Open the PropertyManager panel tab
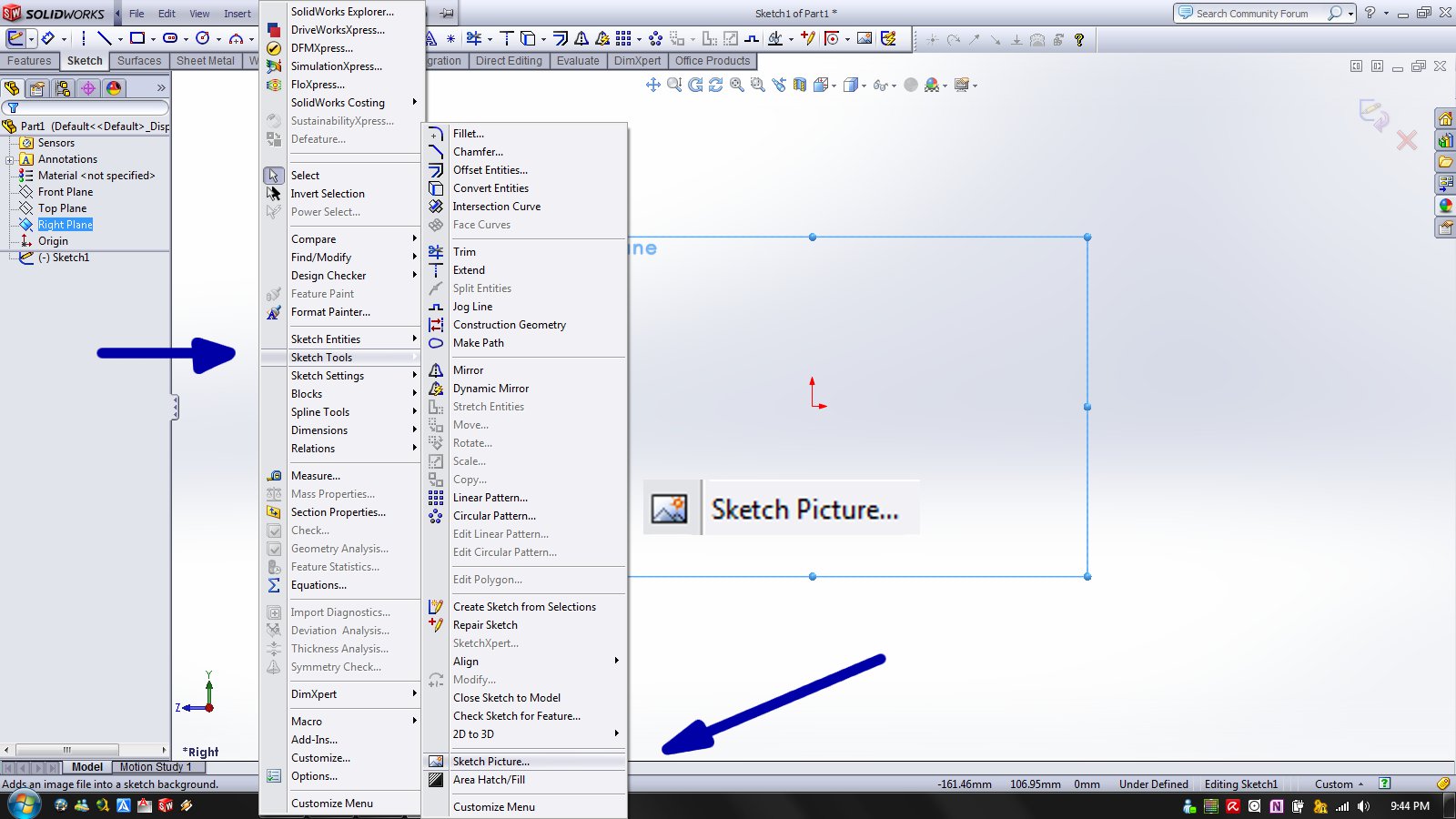 [36, 88]
